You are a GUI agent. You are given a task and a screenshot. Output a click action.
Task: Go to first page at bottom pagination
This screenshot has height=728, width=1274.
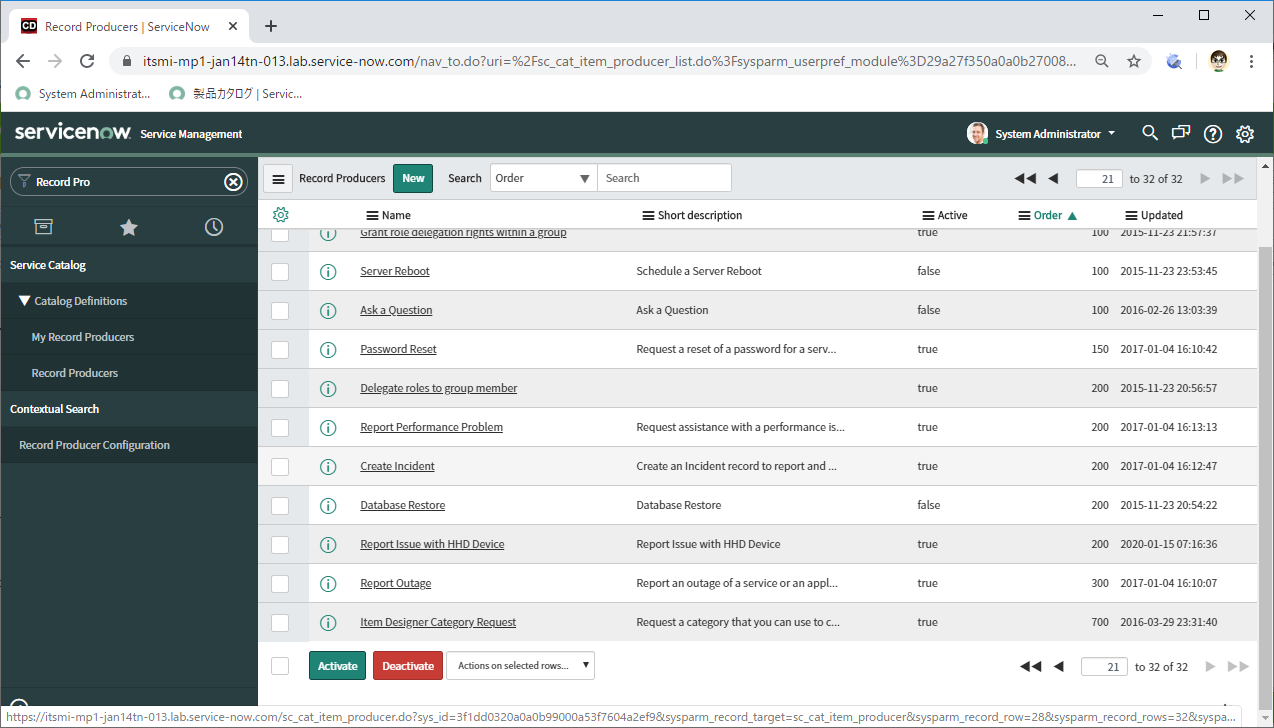coord(1031,667)
